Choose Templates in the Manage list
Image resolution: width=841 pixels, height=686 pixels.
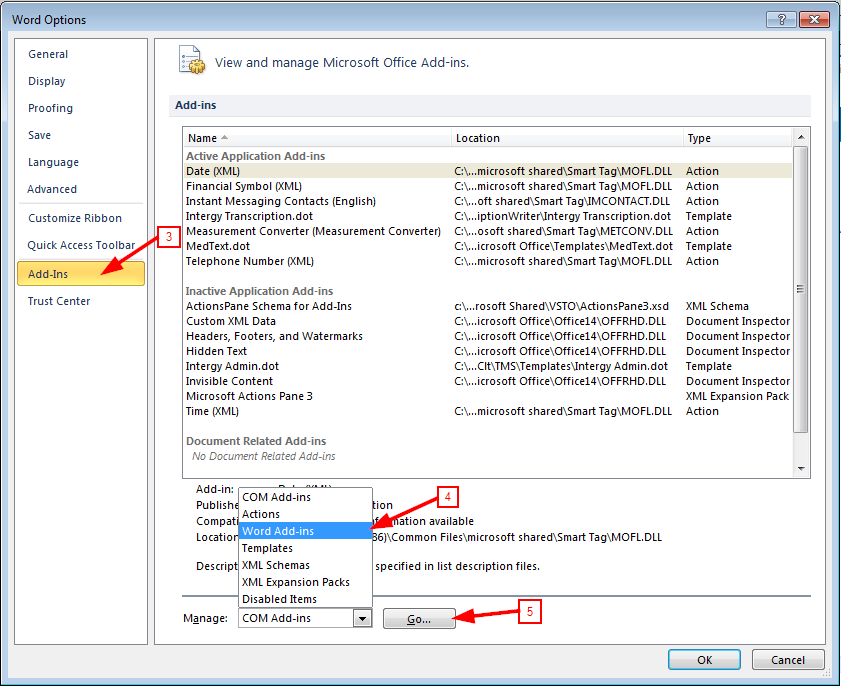coord(305,548)
